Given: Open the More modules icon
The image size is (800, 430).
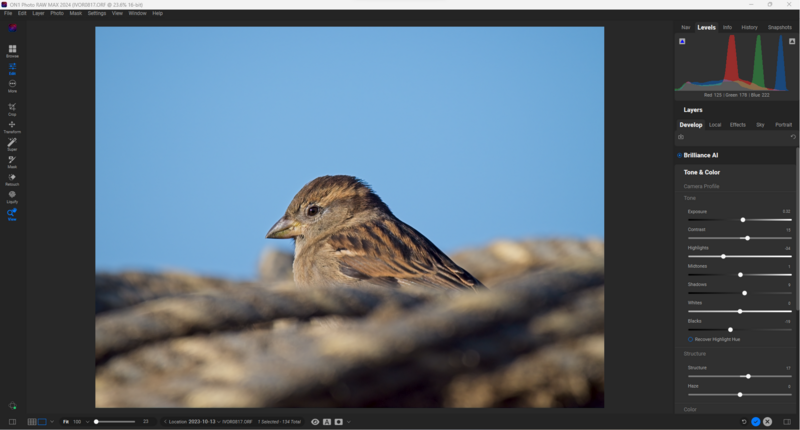Looking at the screenshot, I should 12,86.
